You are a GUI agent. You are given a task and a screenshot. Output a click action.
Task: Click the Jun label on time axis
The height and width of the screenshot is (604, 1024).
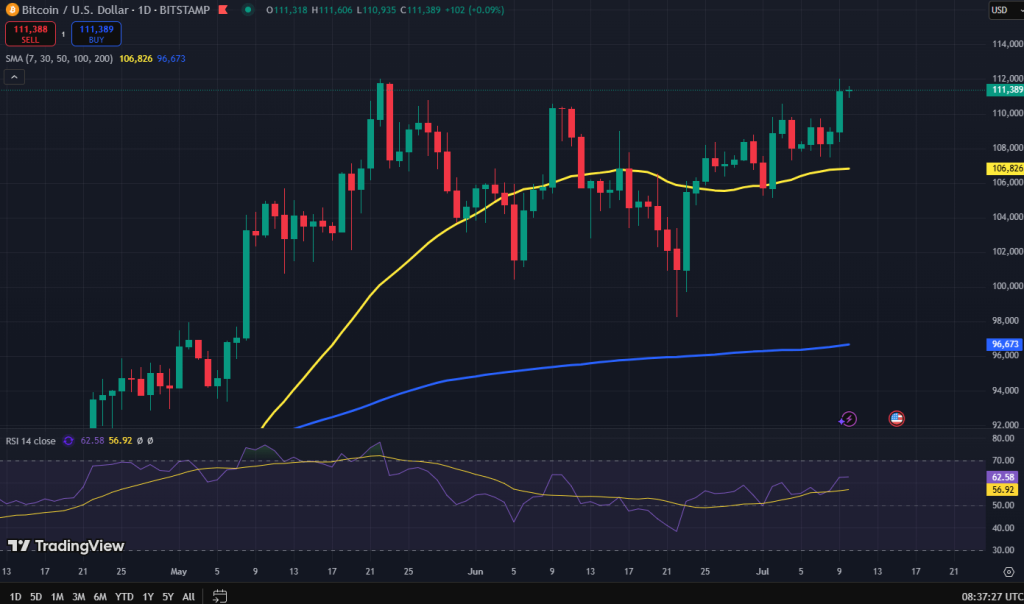tap(475, 572)
